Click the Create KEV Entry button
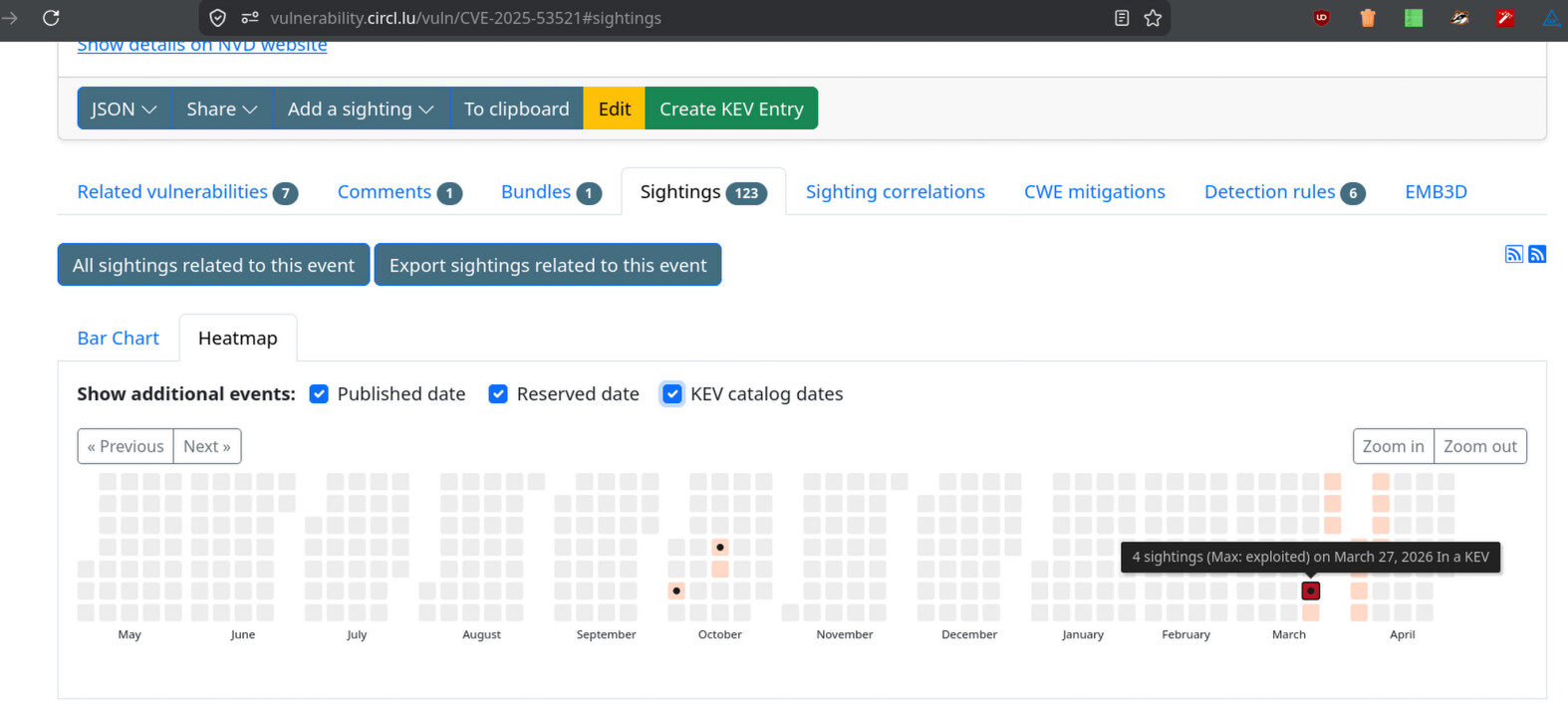 tap(731, 109)
